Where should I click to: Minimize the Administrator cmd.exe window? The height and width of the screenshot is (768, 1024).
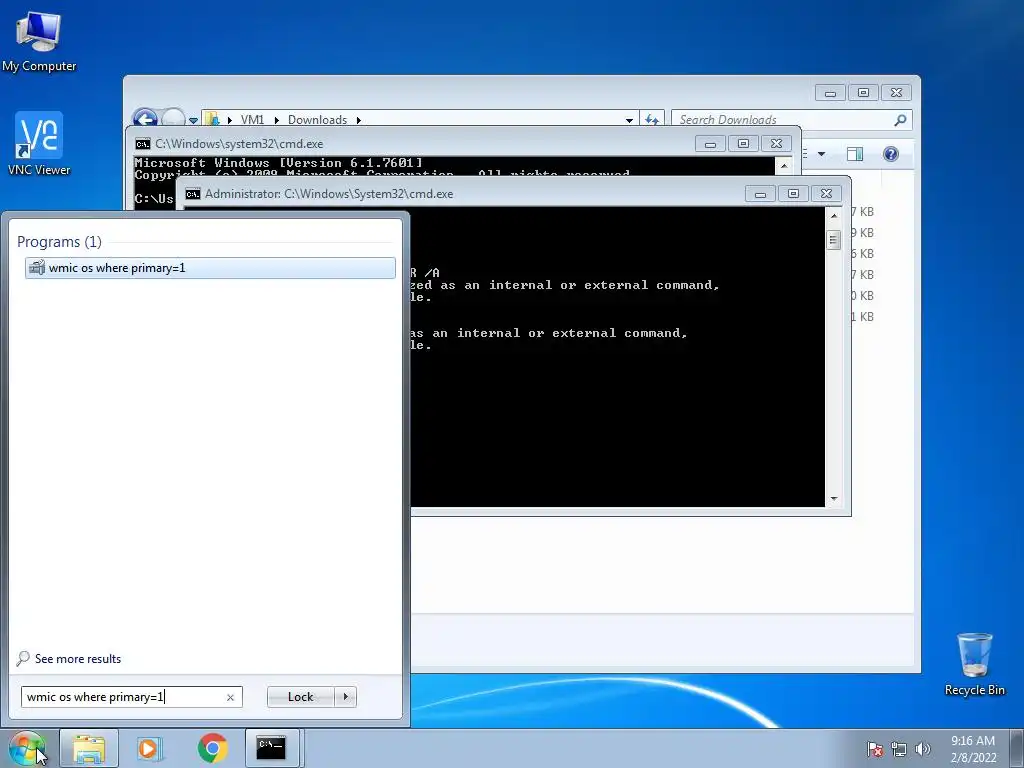click(x=760, y=193)
